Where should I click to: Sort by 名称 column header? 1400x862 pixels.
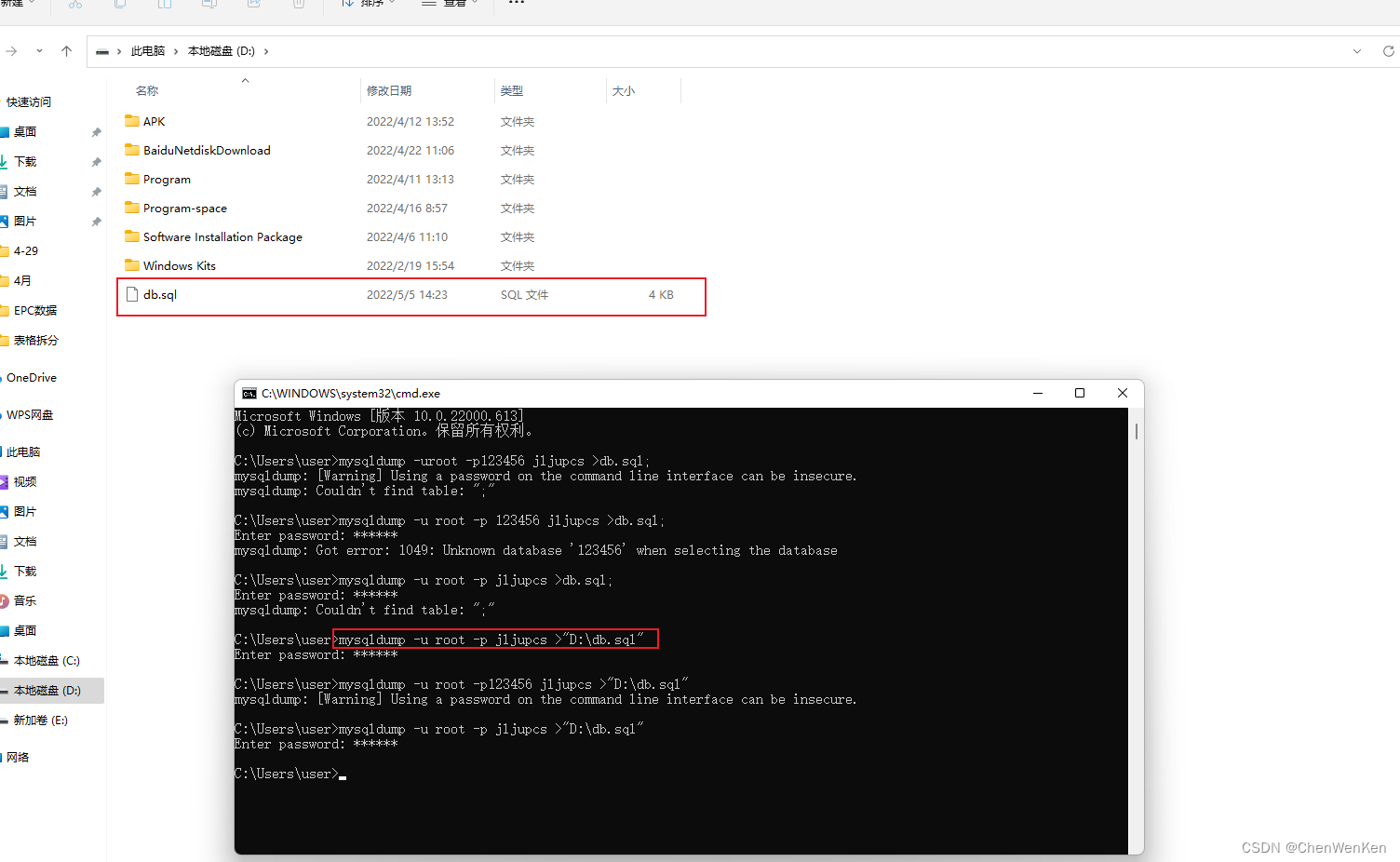point(147,91)
